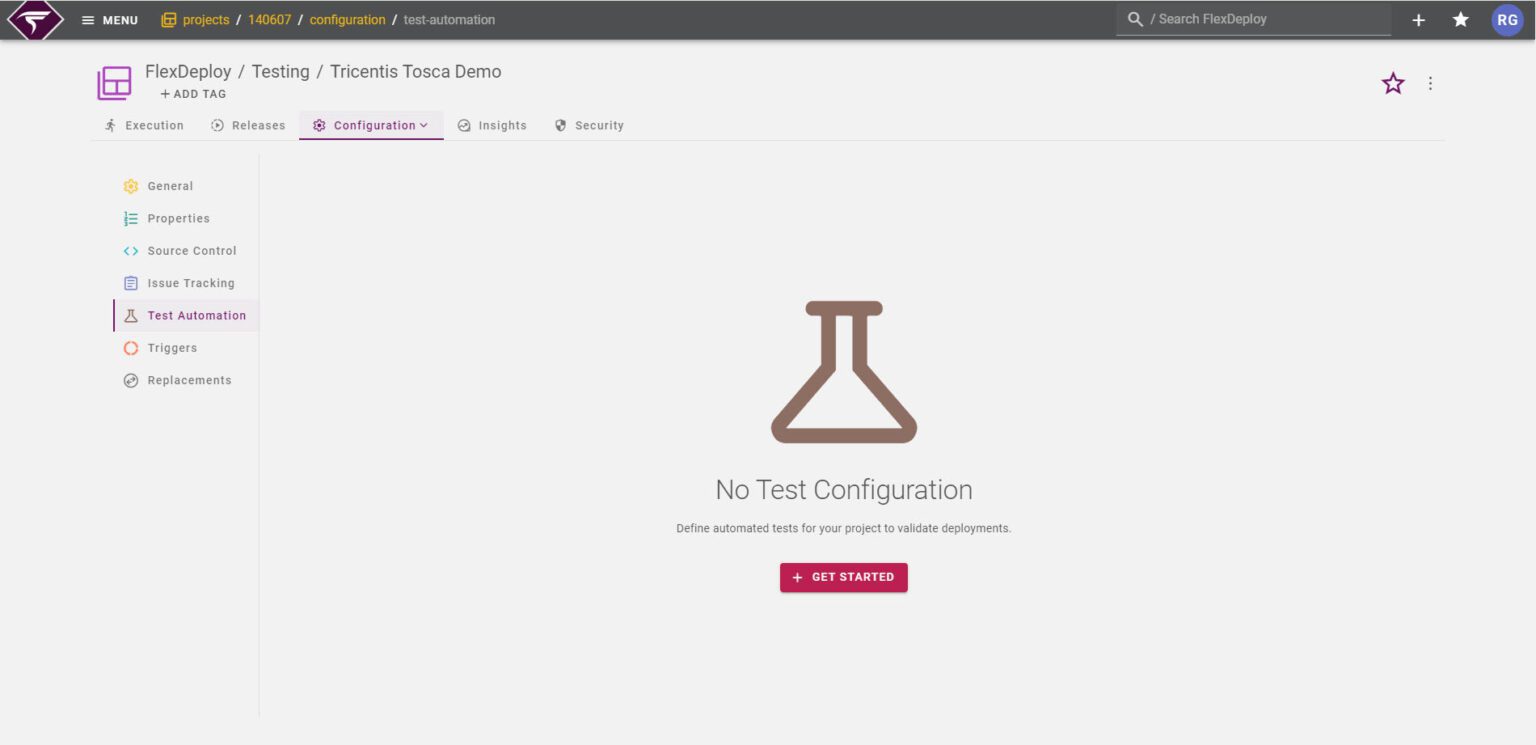Image resolution: width=1536 pixels, height=745 pixels.
Task: Click the search magnifier icon
Action: [1134, 18]
